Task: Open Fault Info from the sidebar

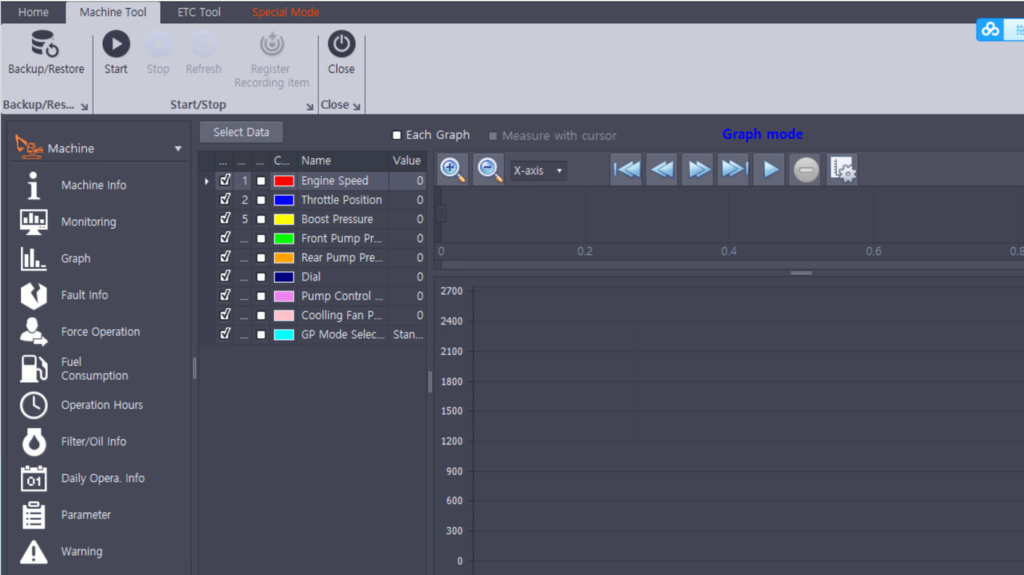Action: coord(84,295)
